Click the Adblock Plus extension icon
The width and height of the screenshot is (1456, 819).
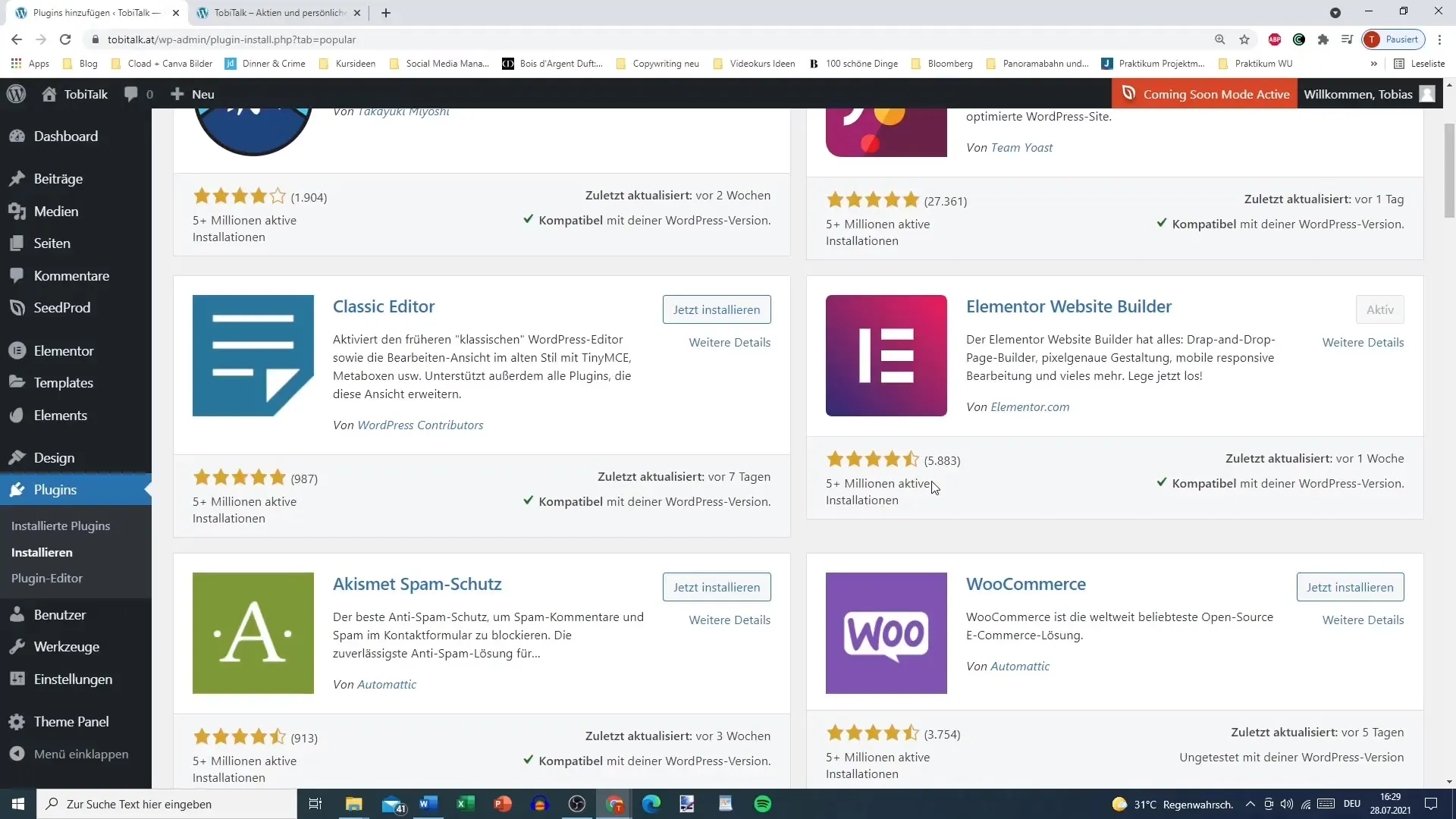pyautogui.click(x=1275, y=39)
